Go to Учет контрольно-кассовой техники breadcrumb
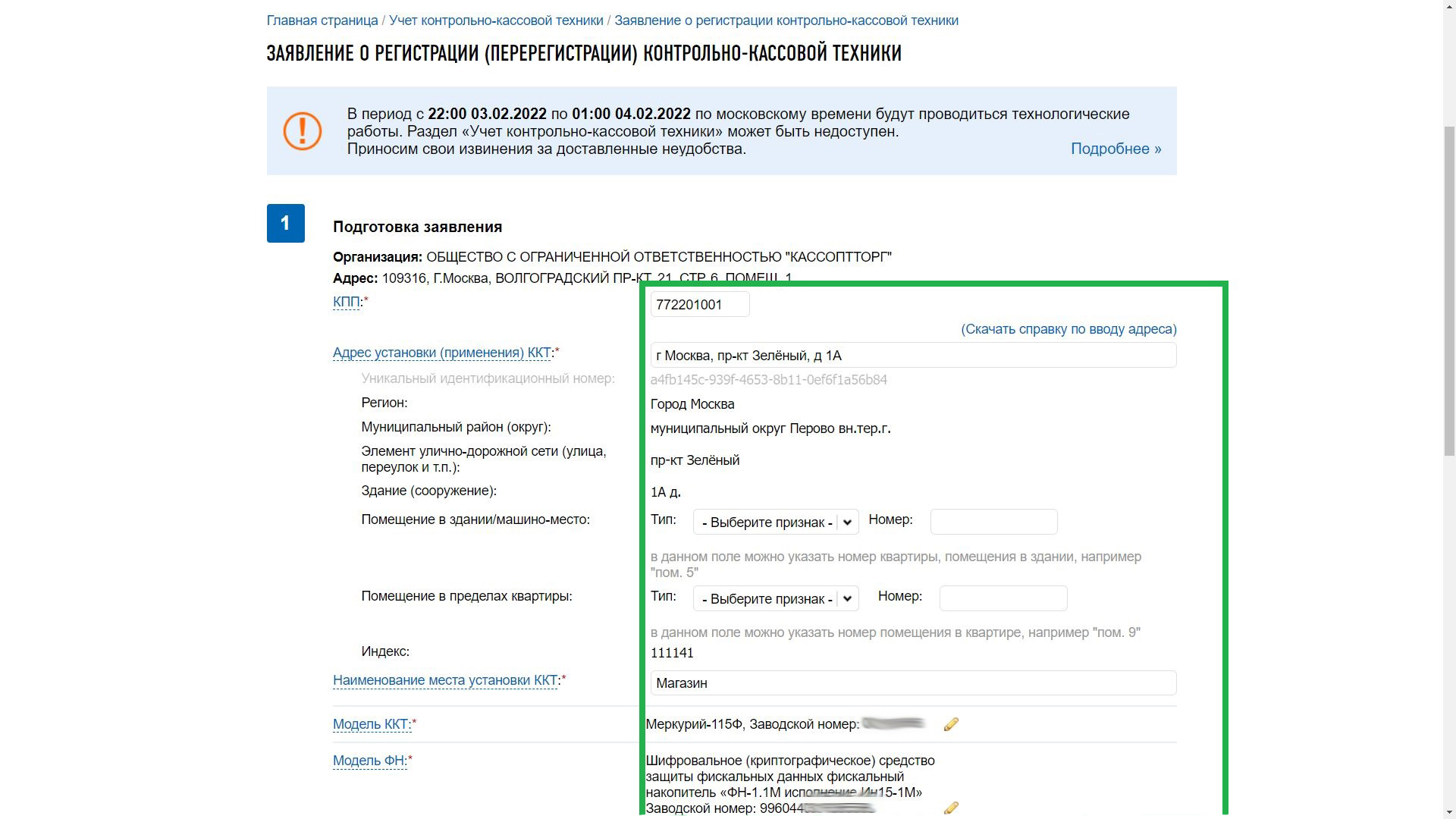 (496, 20)
